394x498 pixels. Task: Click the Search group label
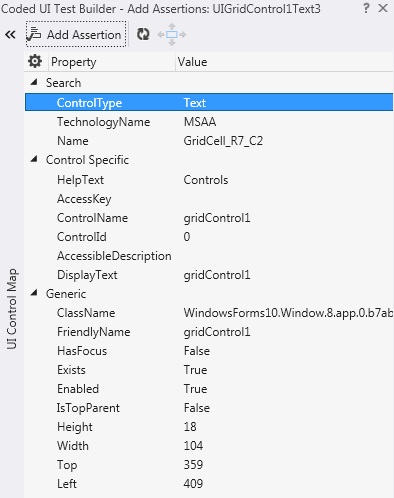click(63, 83)
